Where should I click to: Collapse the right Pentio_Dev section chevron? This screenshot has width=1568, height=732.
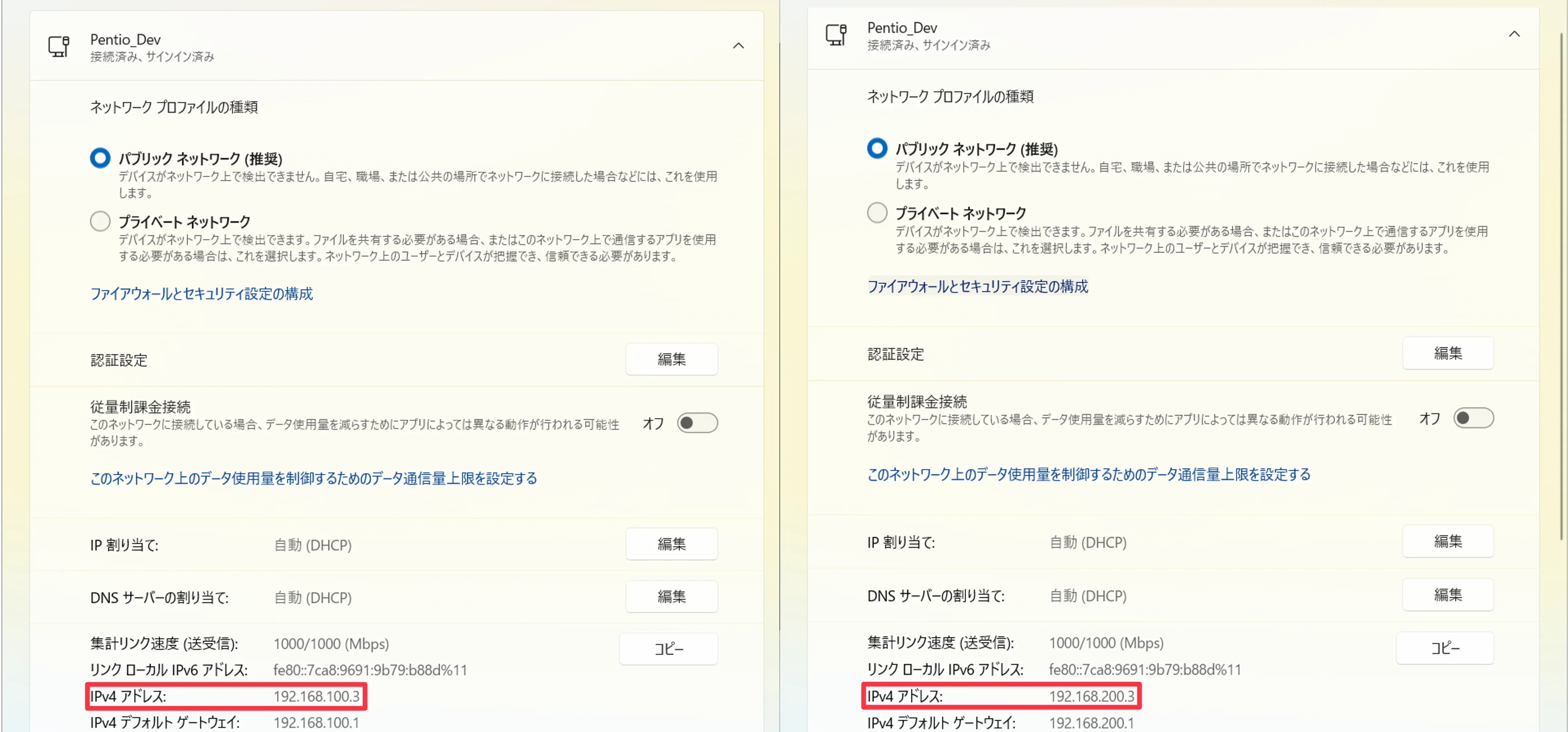coord(1514,34)
